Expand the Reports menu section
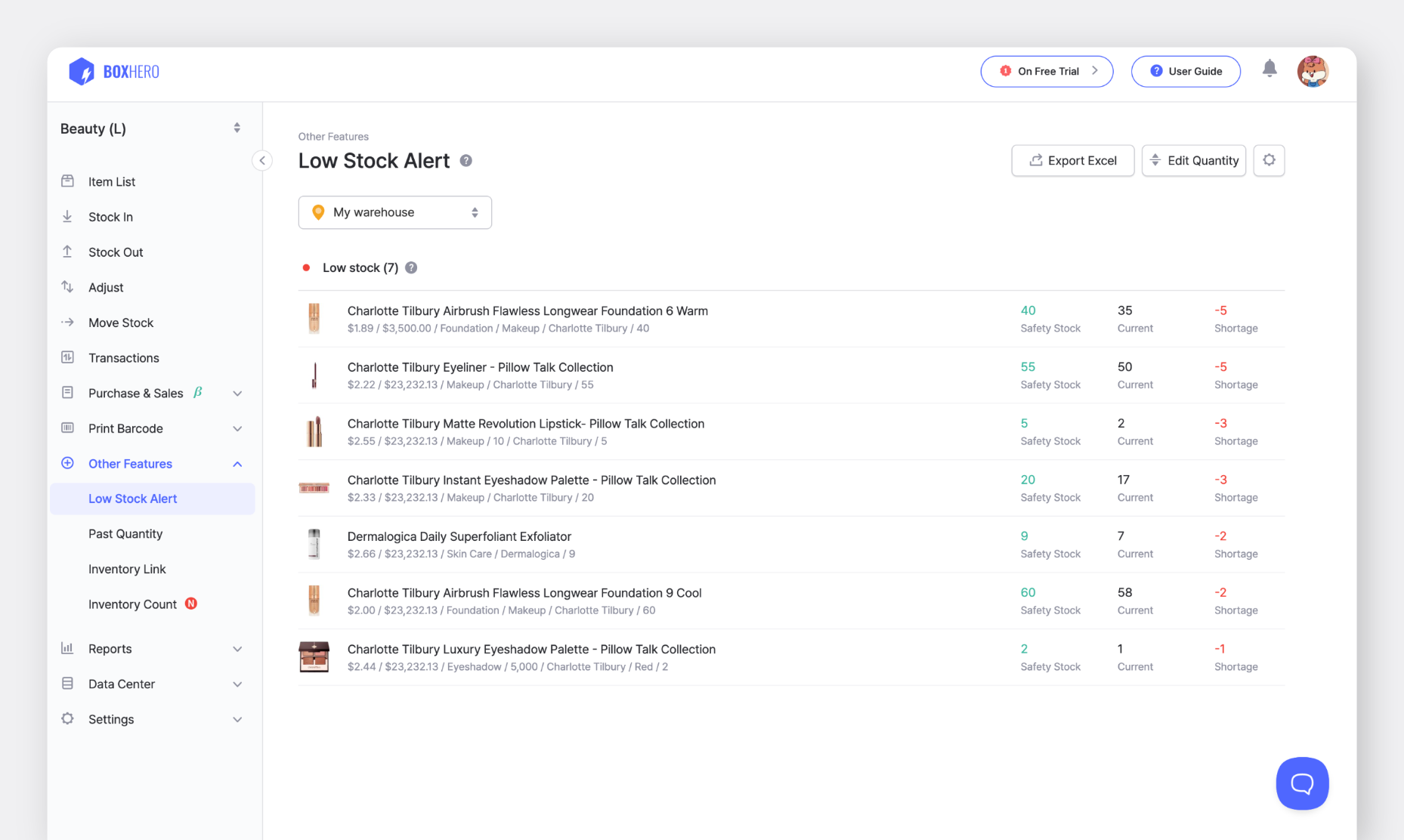Image resolution: width=1404 pixels, height=840 pixels. [151, 649]
